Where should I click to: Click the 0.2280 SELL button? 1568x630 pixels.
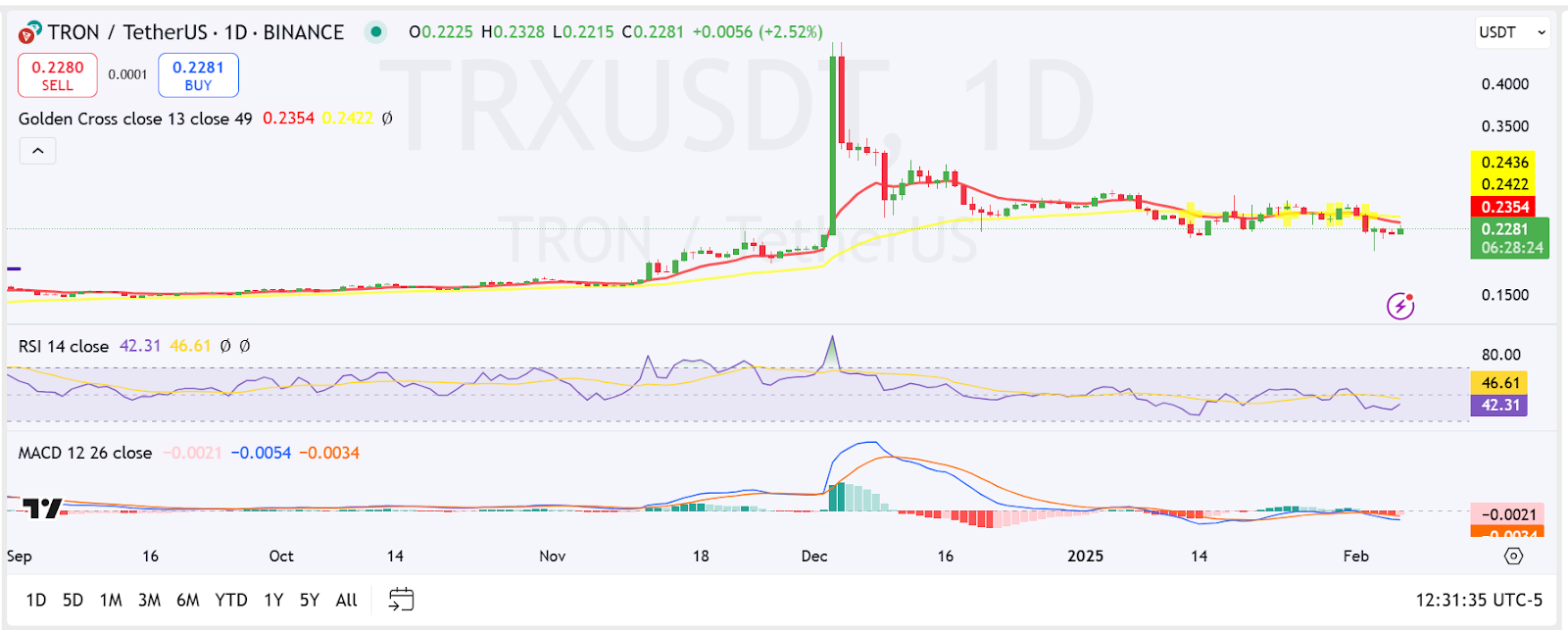click(58, 75)
